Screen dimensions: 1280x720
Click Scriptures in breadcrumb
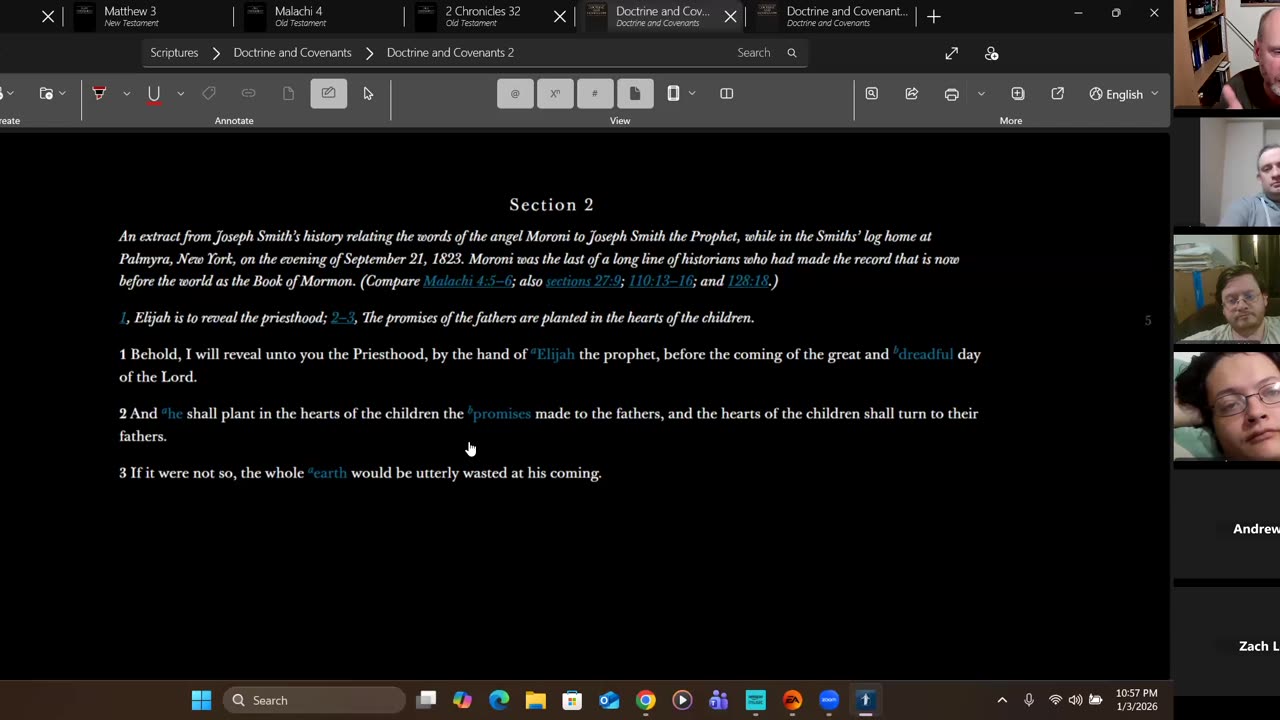click(x=174, y=52)
